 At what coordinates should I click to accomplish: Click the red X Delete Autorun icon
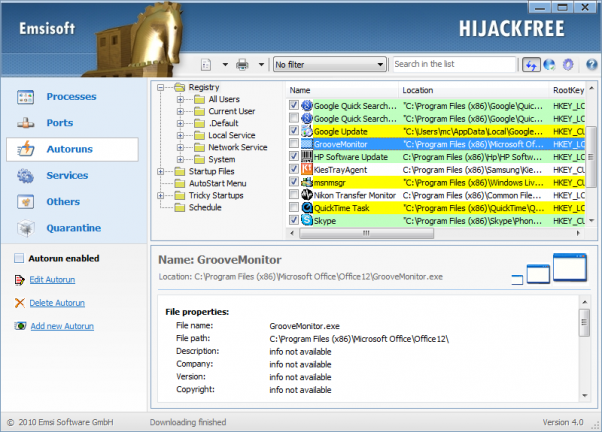20,303
